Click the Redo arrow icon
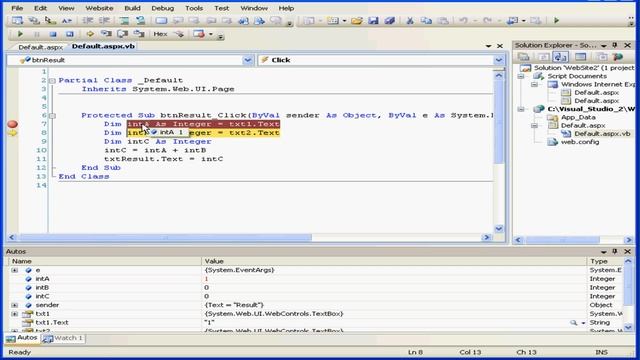This screenshot has height=360, width=640. click(x=487, y=20)
